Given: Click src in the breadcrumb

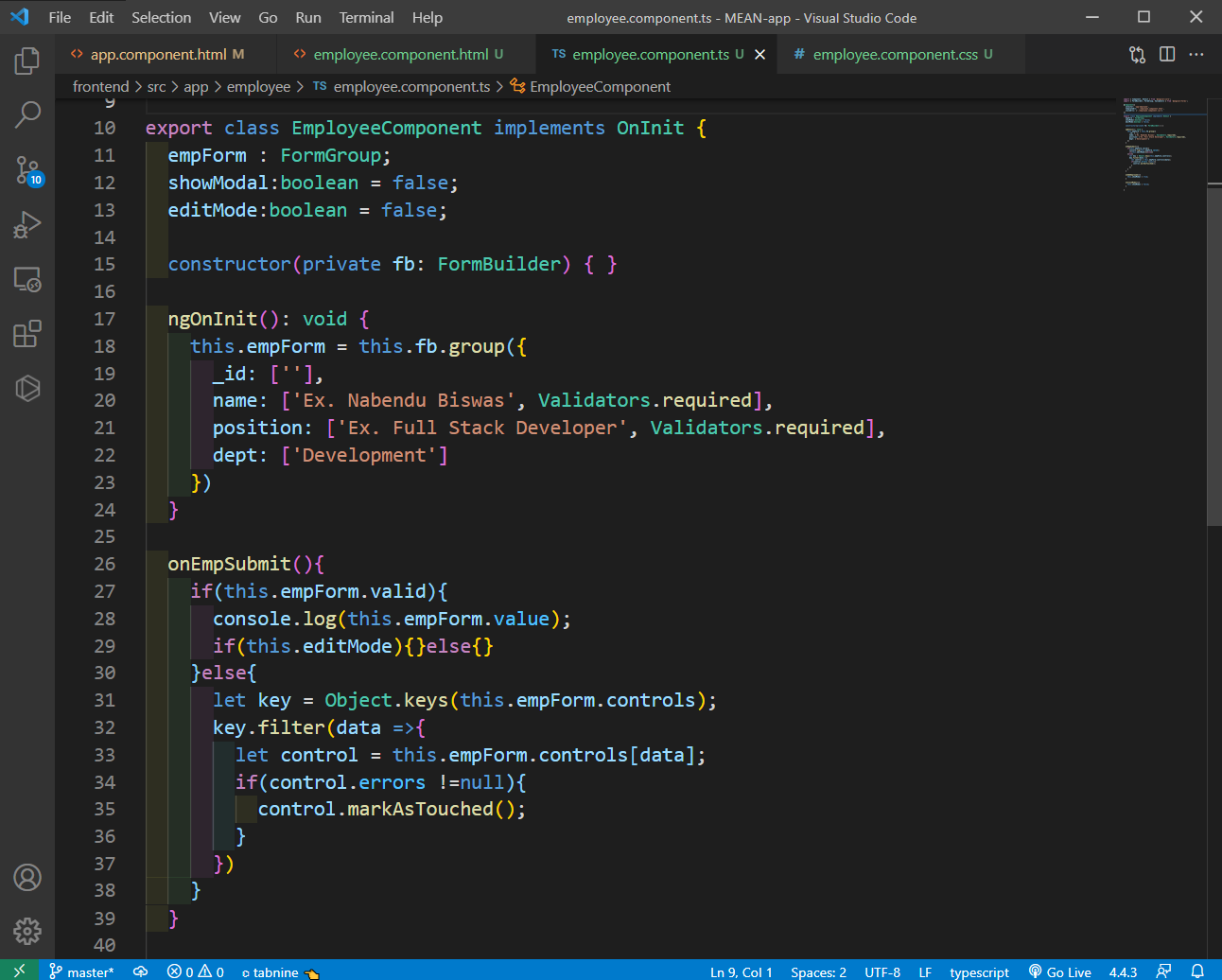Looking at the screenshot, I should tap(156, 86).
